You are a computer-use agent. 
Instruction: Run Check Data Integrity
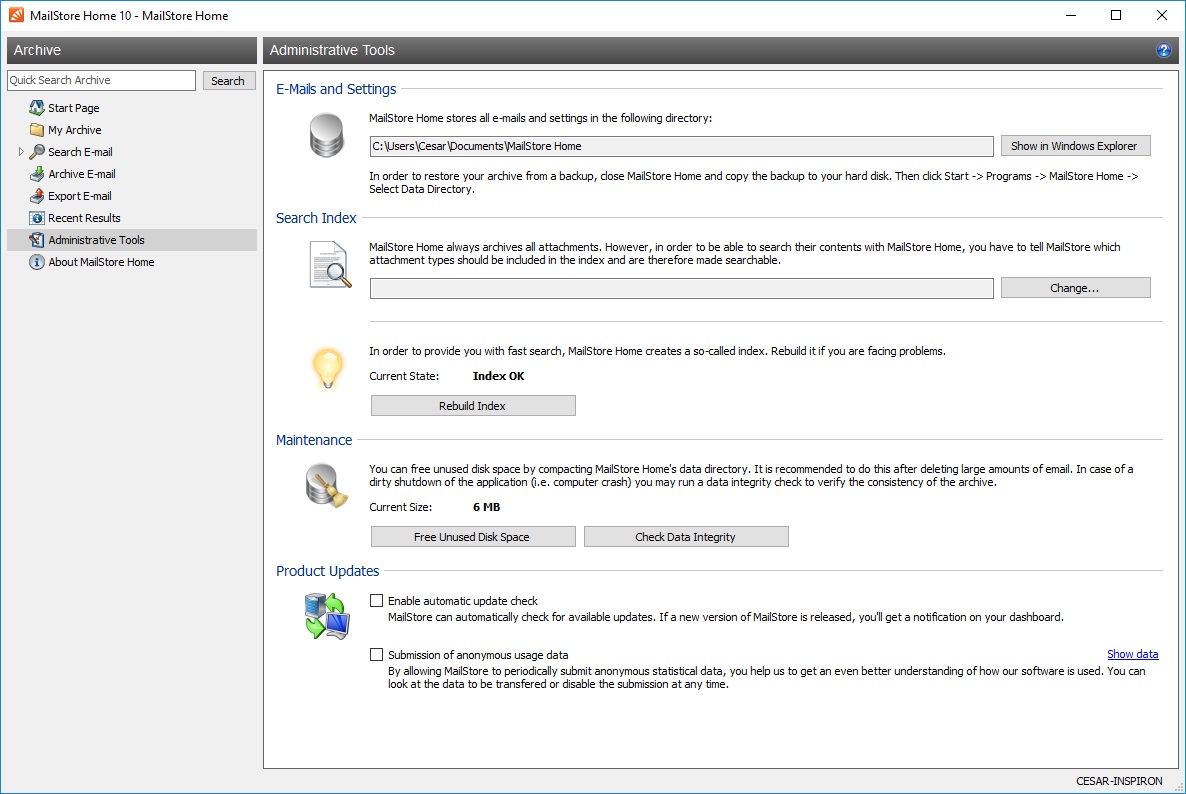(686, 536)
